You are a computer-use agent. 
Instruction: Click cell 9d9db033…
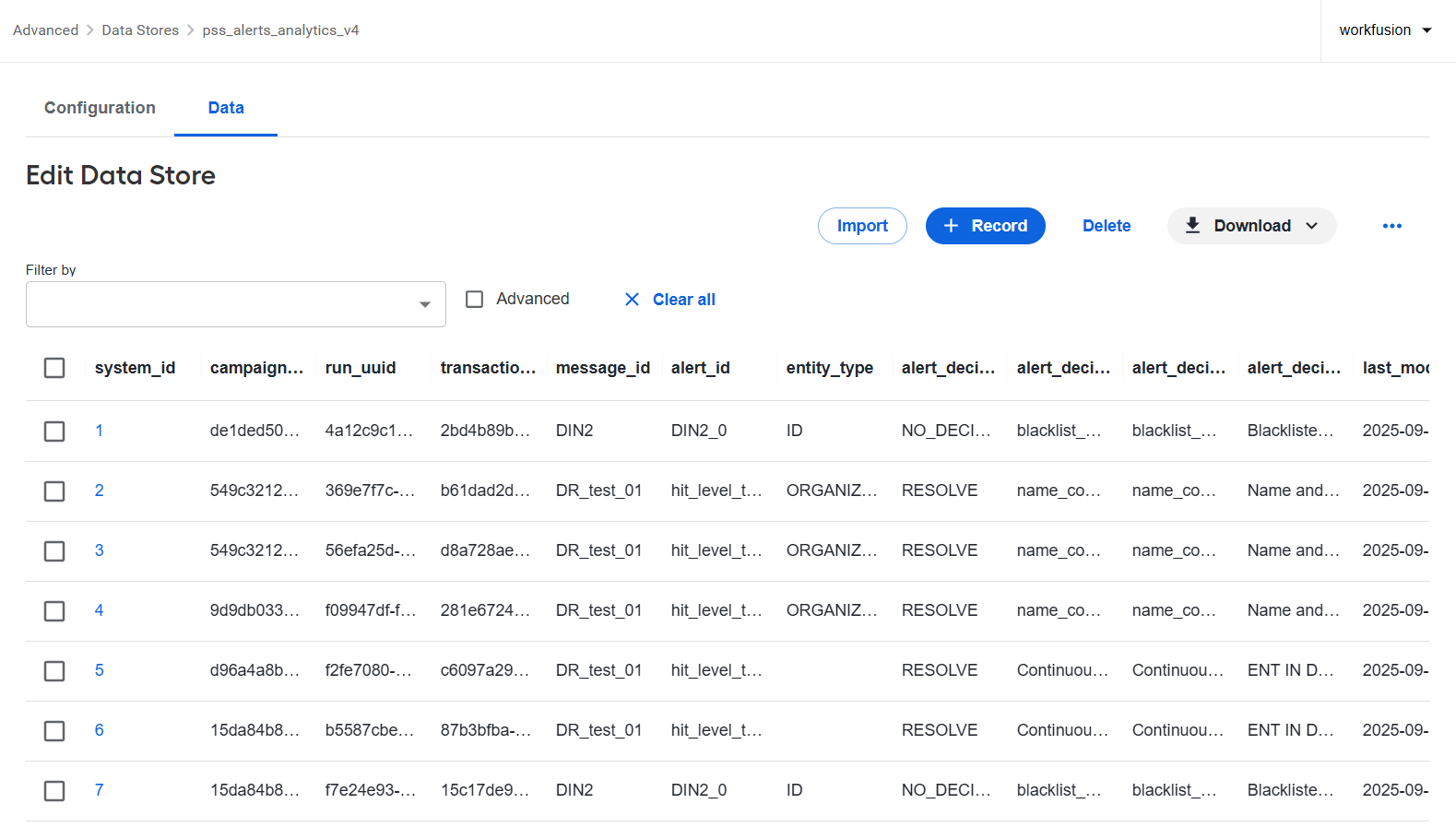(x=255, y=610)
